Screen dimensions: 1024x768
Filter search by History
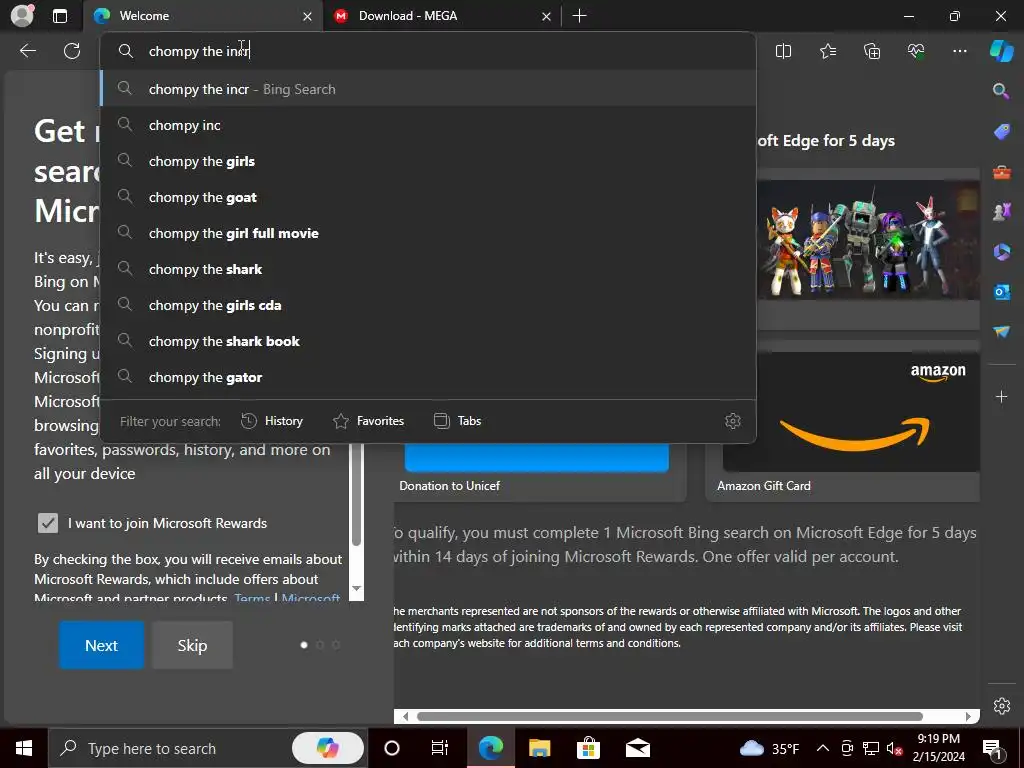click(272, 421)
